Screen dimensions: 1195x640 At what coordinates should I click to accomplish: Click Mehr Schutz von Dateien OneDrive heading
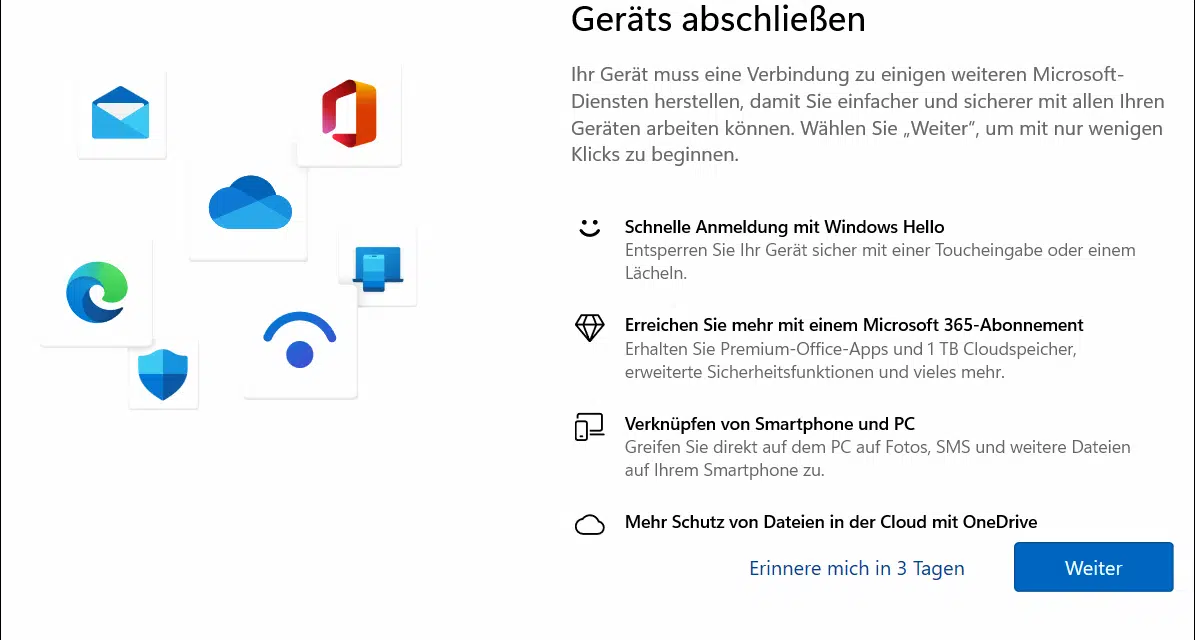pos(831,522)
